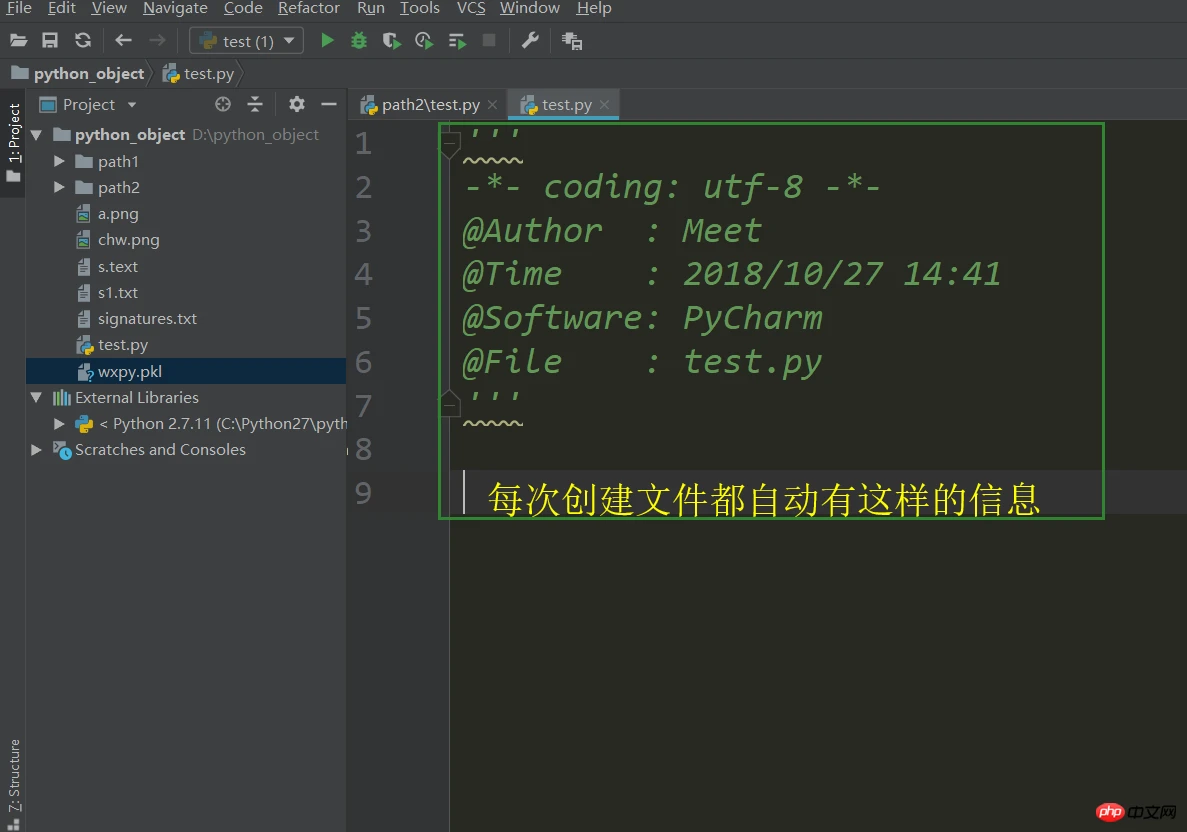This screenshot has height=832, width=1187.
Task: Expand the Python 2.7.11 interpreter node
Action: coord(59,424)
